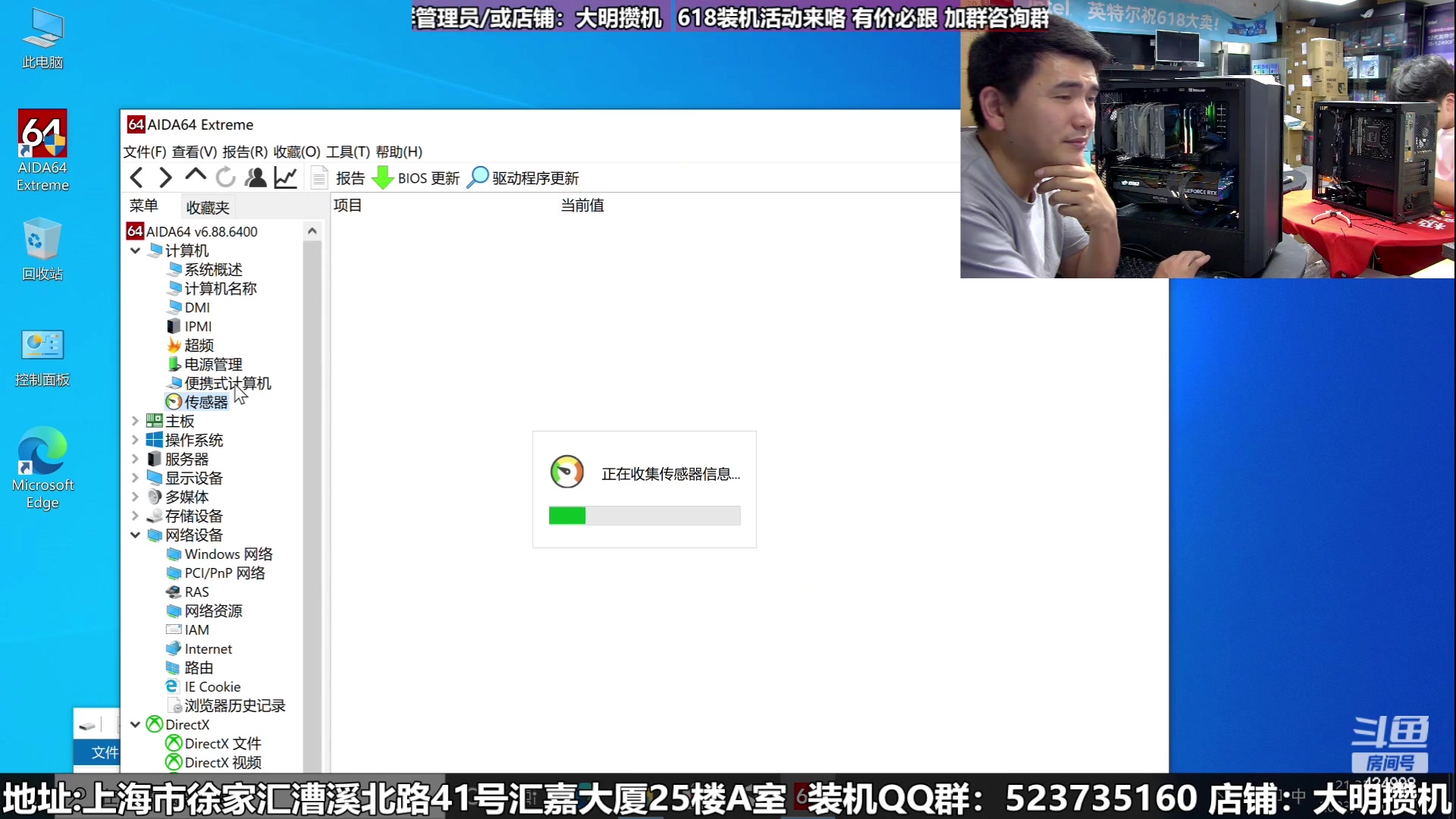Select PCI/PnP 网络 in the tree
This screenshot has width=1456, height=819.
(x=216, y=573)
